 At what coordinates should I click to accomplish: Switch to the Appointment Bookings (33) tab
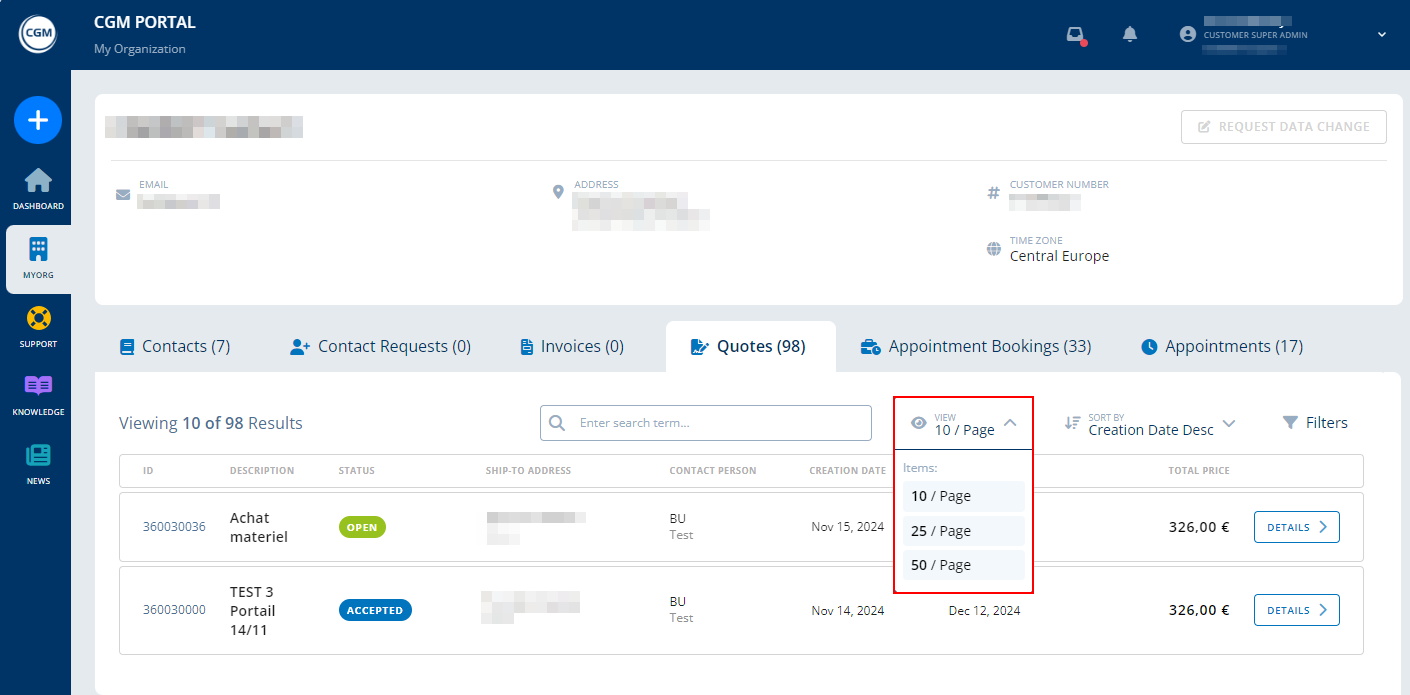click(x=976, y=347)
